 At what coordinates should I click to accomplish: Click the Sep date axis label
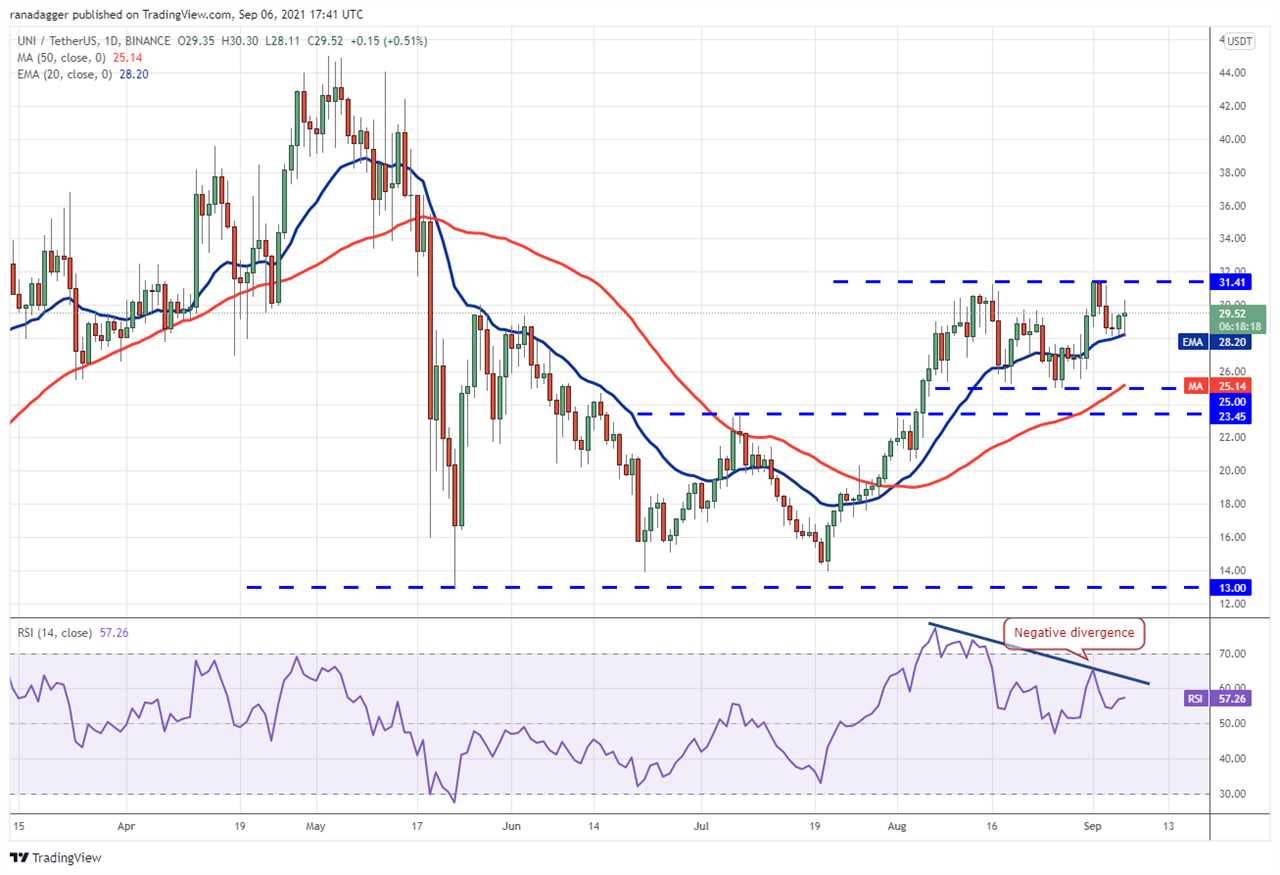pyautogui.click(x=1092, y=829)
